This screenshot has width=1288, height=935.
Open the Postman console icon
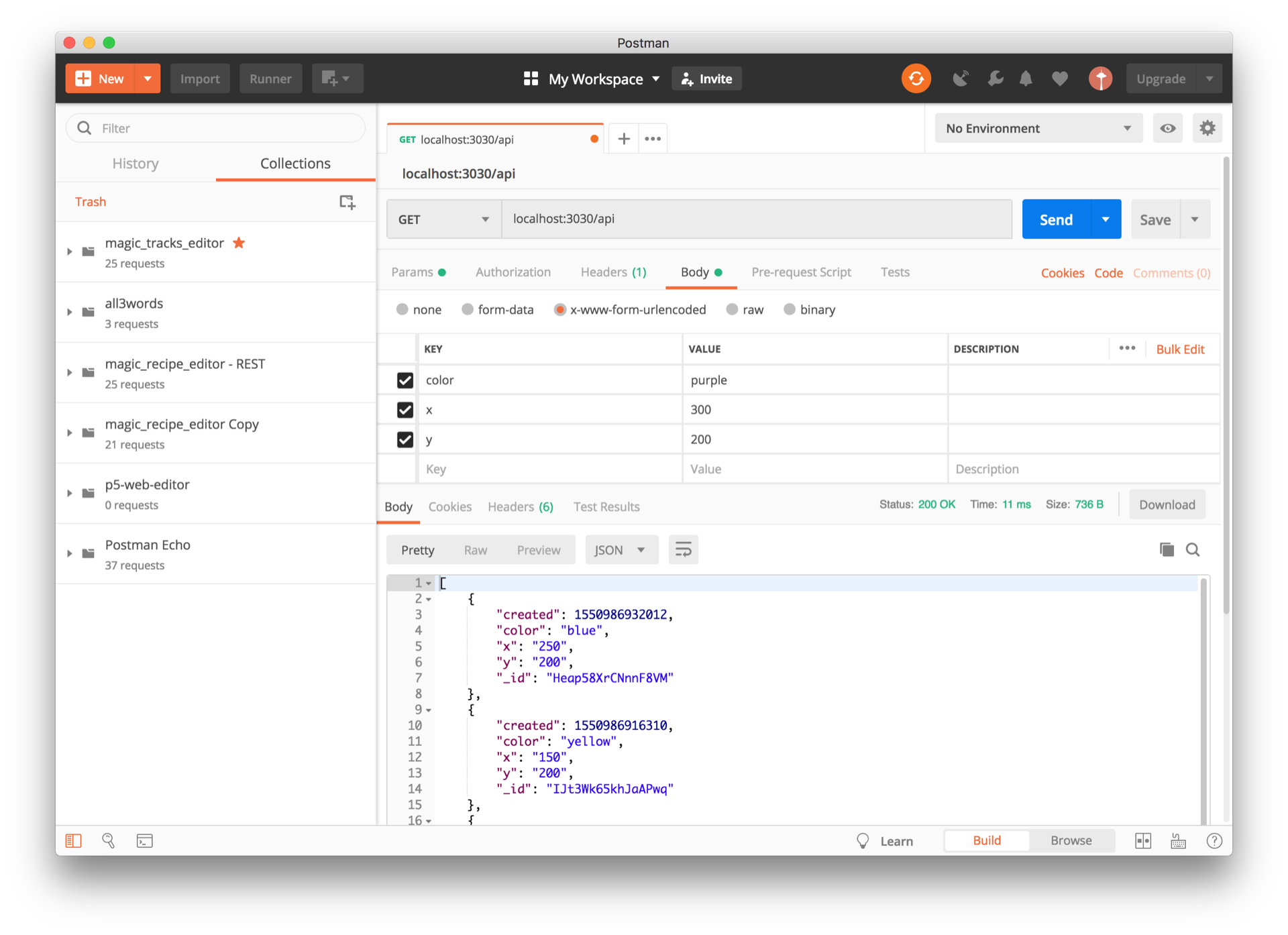pos(145,841)
